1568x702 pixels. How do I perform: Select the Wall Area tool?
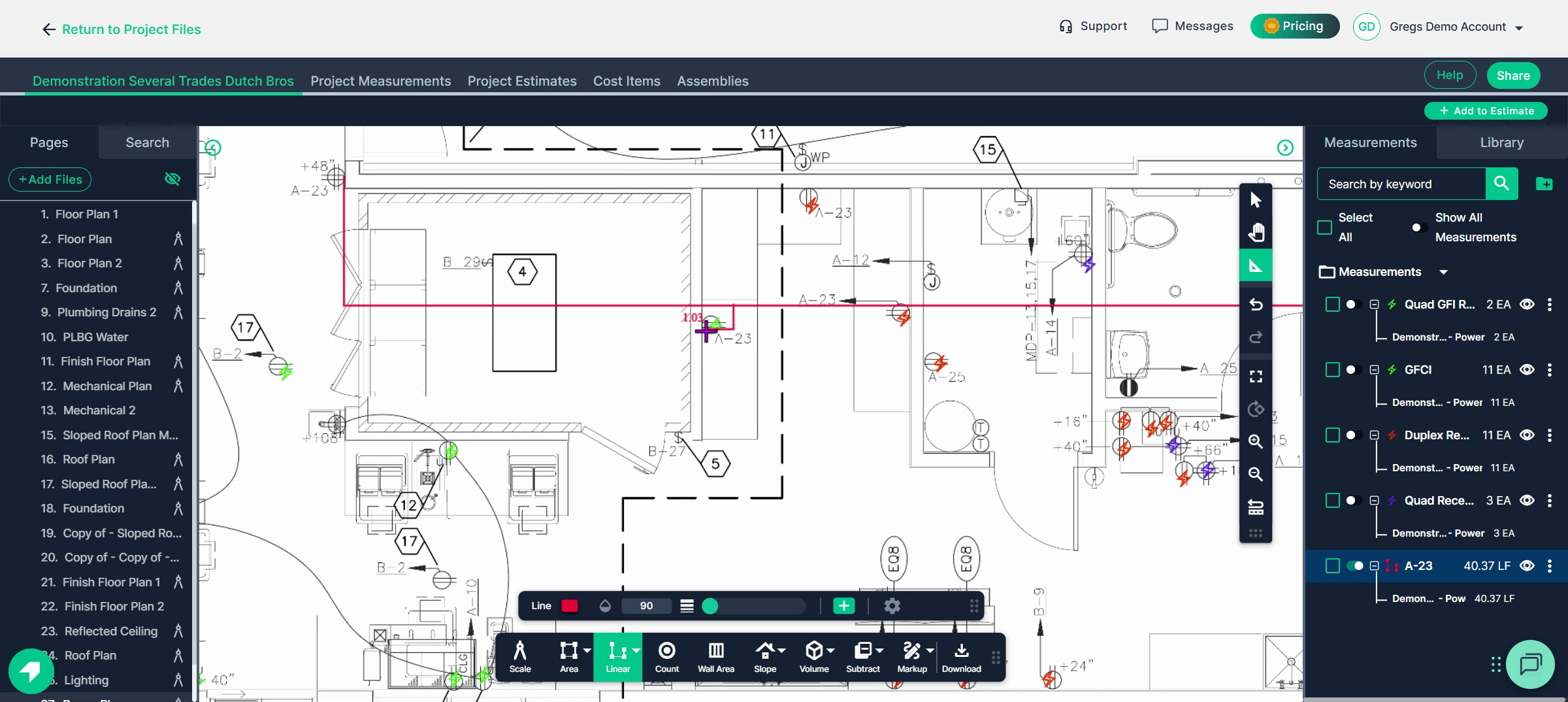coord(715,657)
